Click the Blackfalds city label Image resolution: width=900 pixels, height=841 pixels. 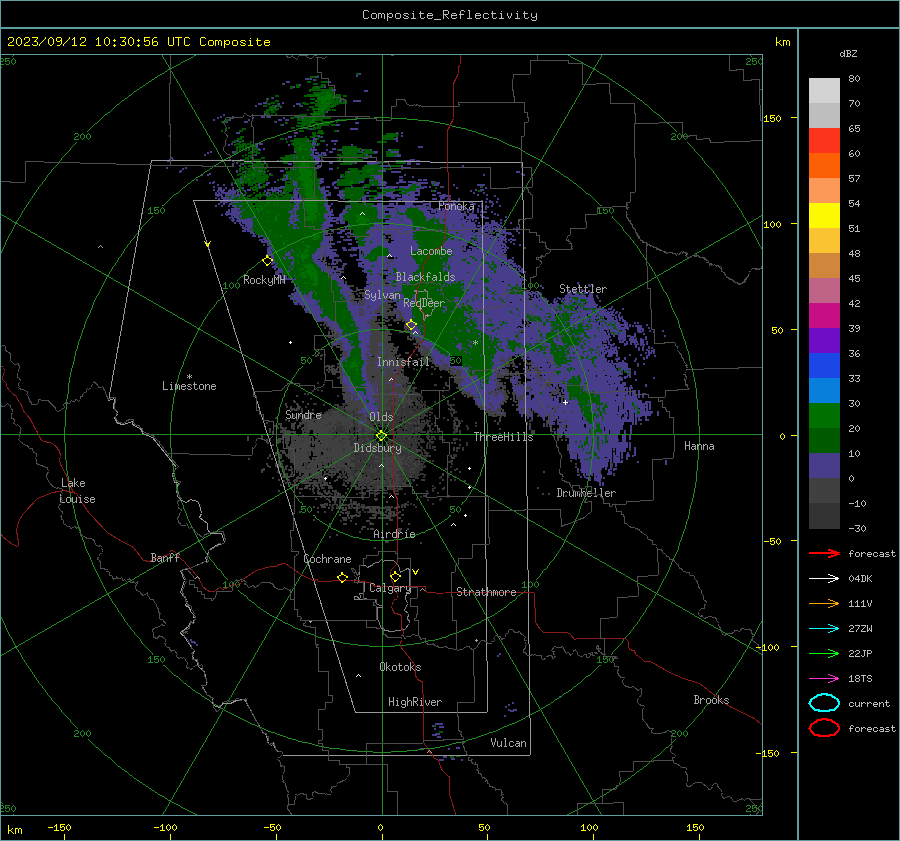[x=425, y=277]
